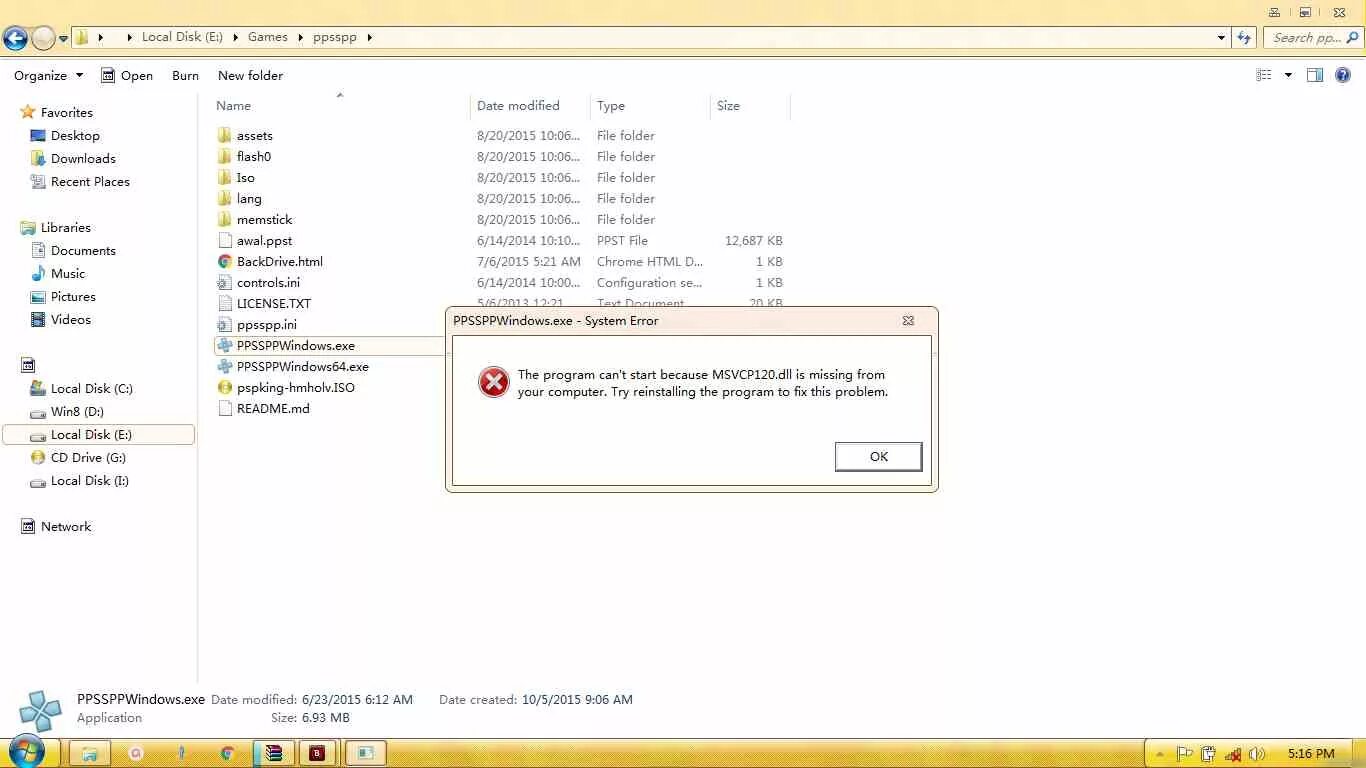This screenshot has width=1366, height=768.
Task: Click New folder in the toolbar
Action: (250, 75)
